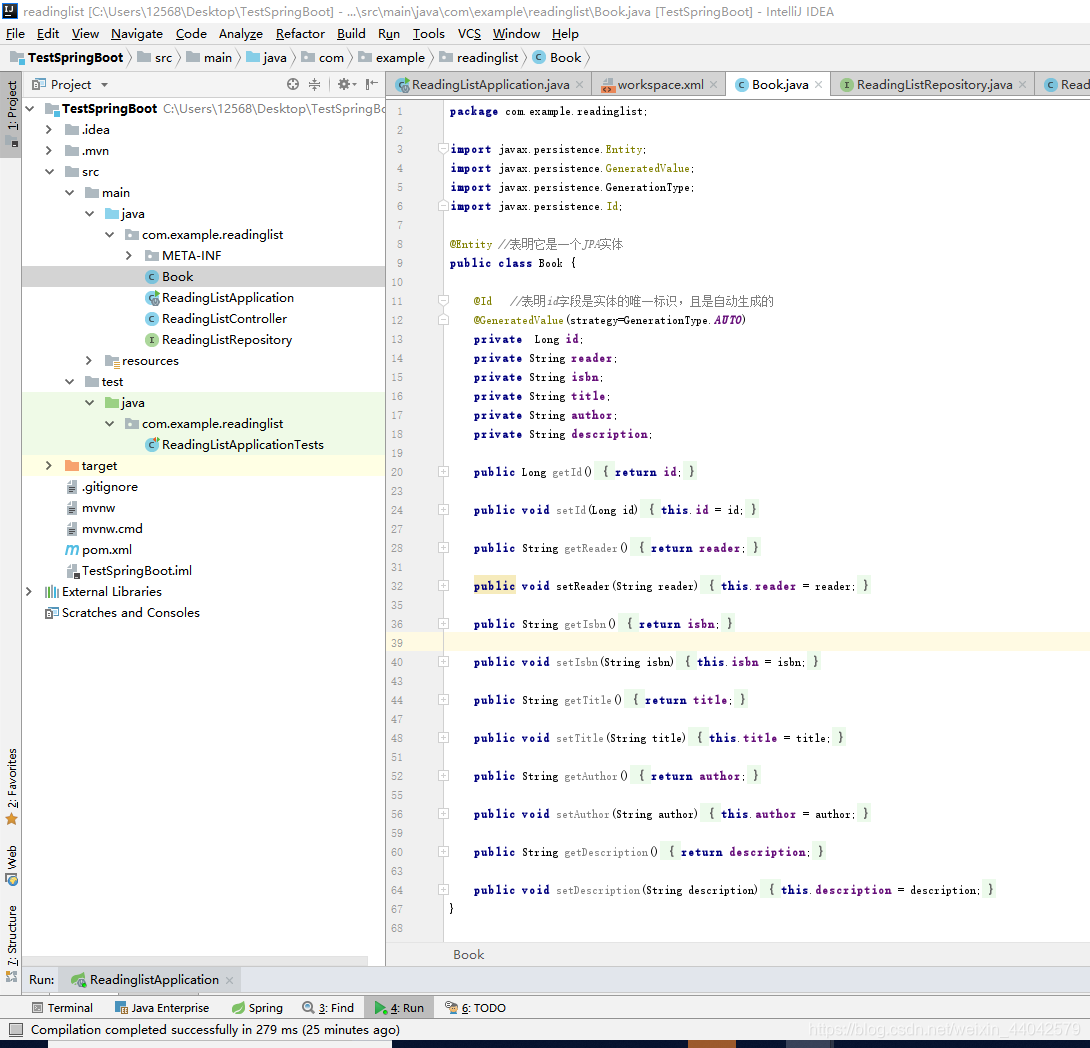Toggle the Z: Structure side panel
Image resolution: width=1090 pixels, height=1048 pixels.
[x=12, y=942]
